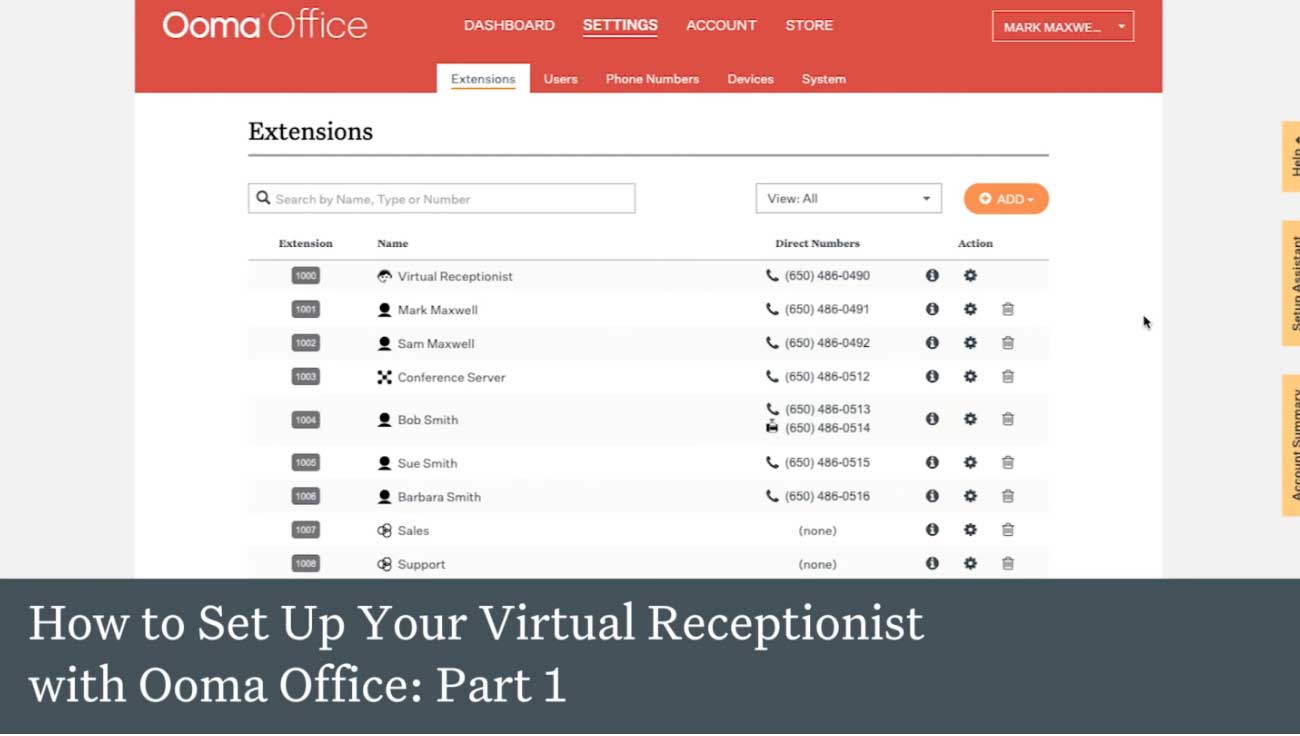Screen dimensions: 1300x736
Task: Go to the Dashboard menu
Action: coord(509,26)
